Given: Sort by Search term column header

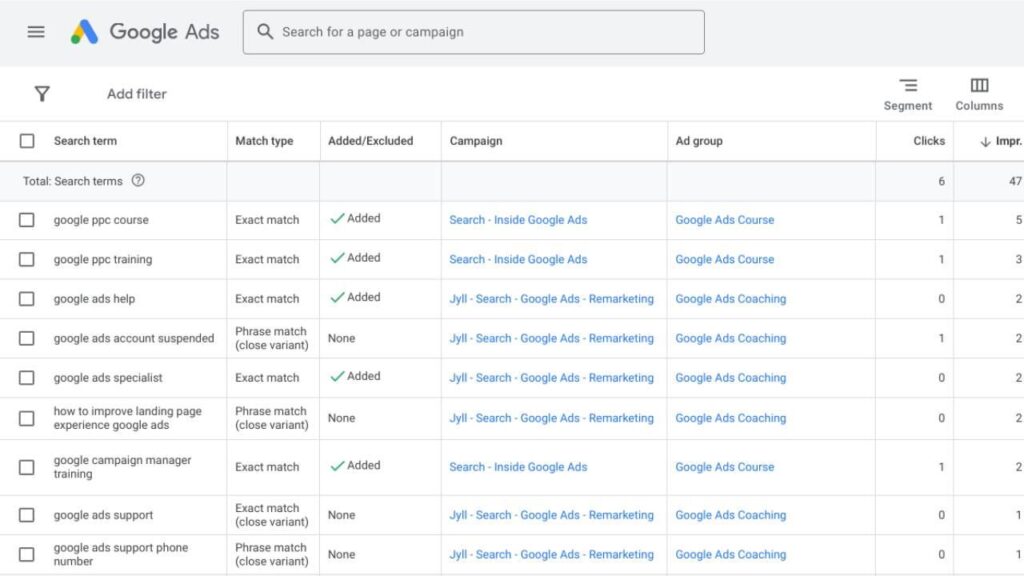Looking at the screenshot, I should pos(86,141).
